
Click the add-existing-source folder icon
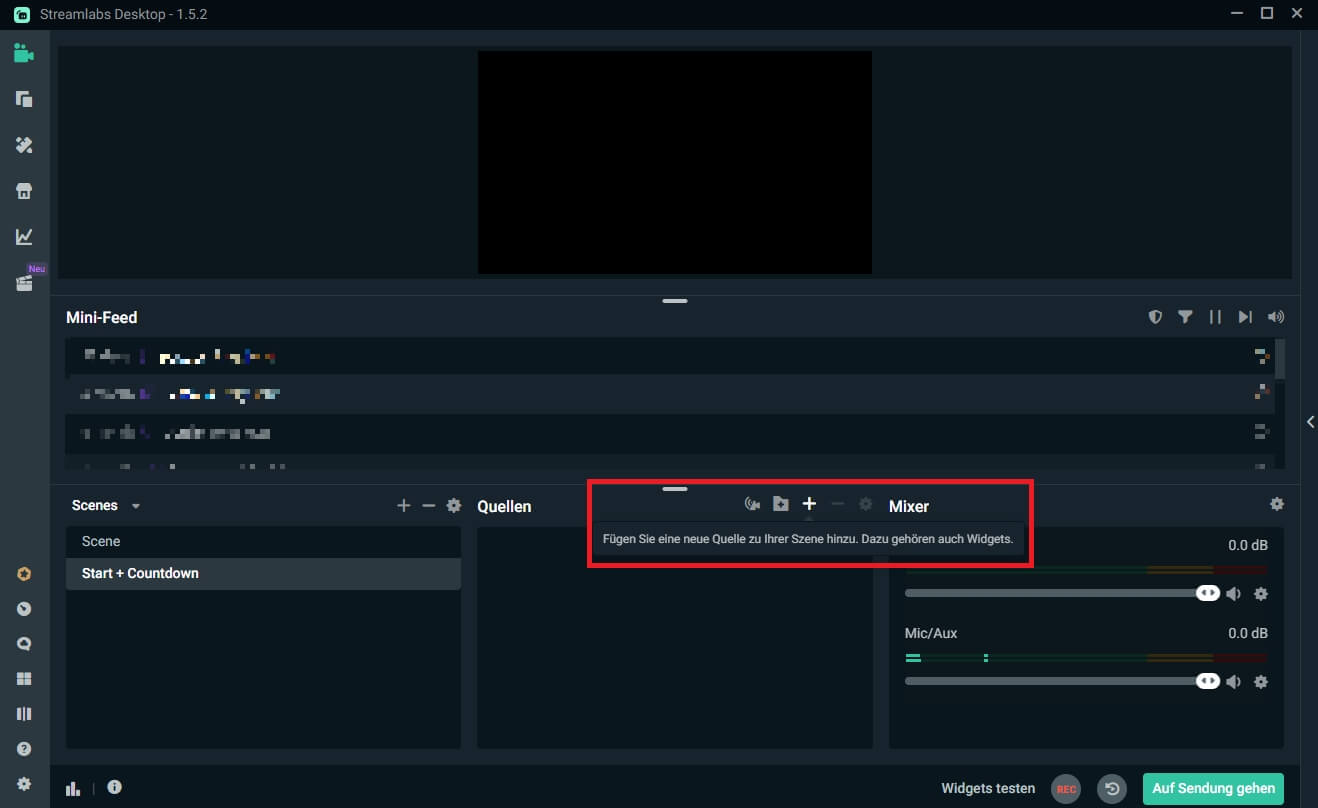[781, 503]
